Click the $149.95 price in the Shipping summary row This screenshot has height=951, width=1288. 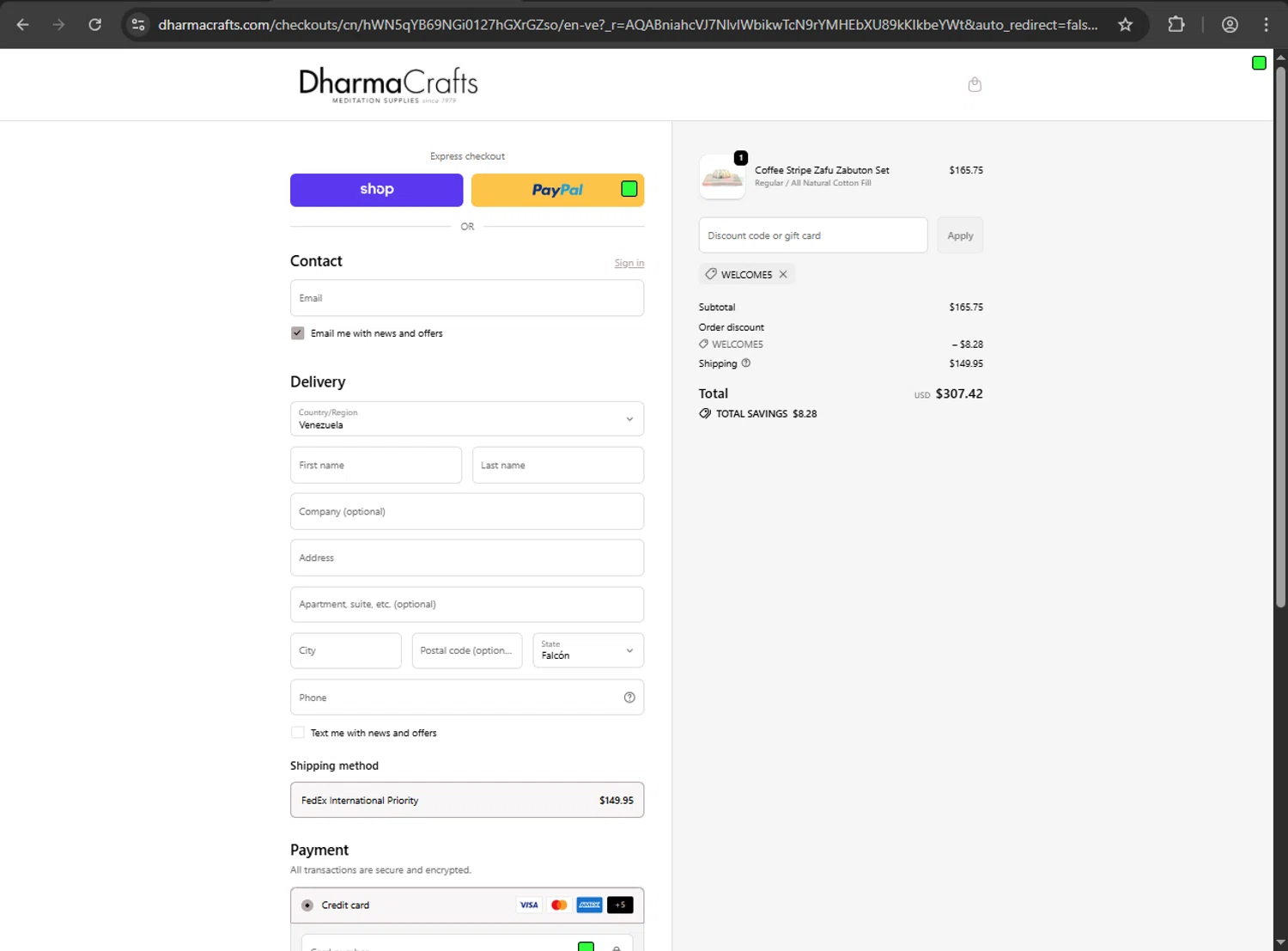[x=966, y=364]
